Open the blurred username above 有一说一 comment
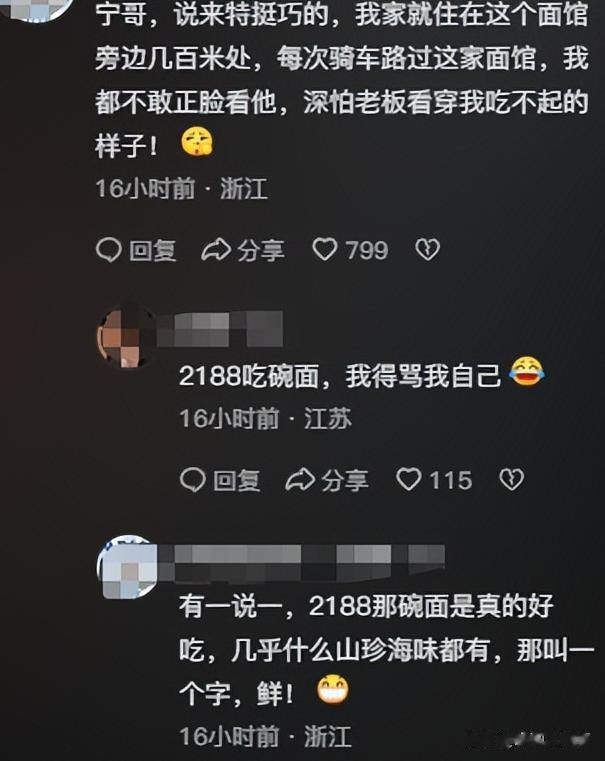The image size is (605, 761). (x=301, y=562)
